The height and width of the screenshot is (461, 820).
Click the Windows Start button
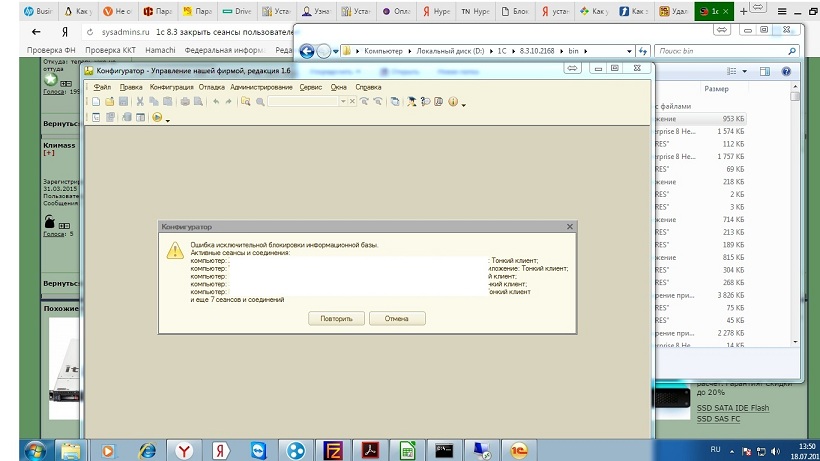click(35, 451)
